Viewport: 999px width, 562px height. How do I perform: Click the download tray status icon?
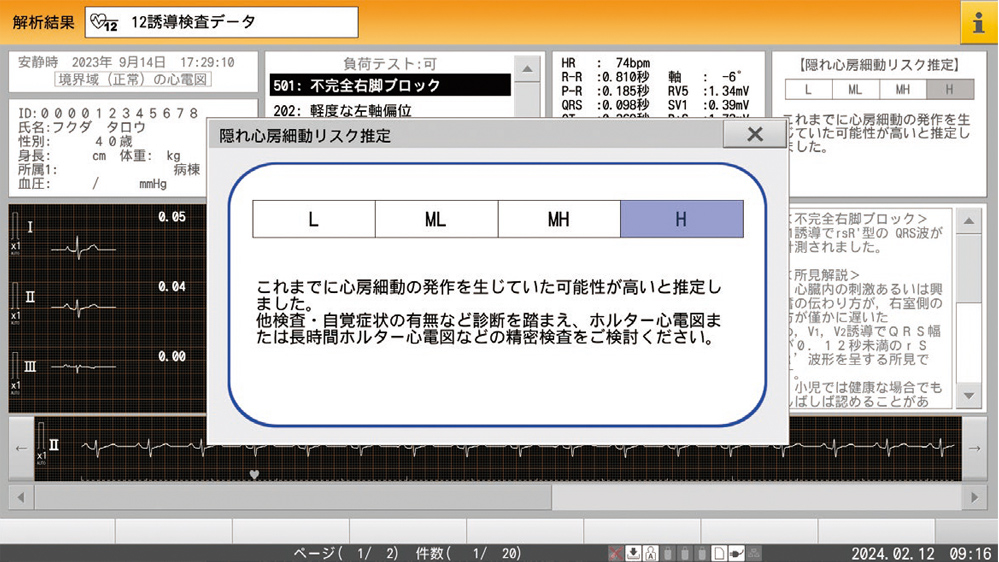[633, 553]
